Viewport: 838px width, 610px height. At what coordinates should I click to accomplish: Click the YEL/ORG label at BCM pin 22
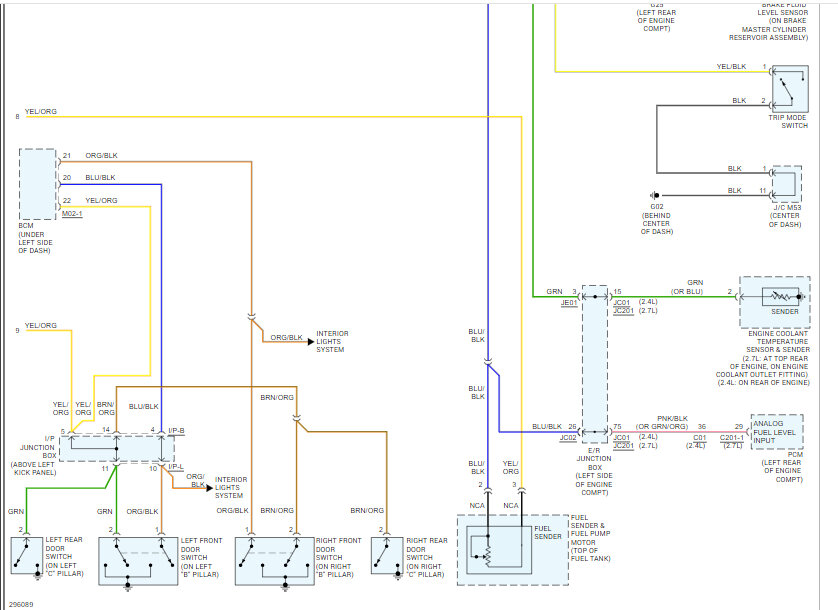(101, 200)
